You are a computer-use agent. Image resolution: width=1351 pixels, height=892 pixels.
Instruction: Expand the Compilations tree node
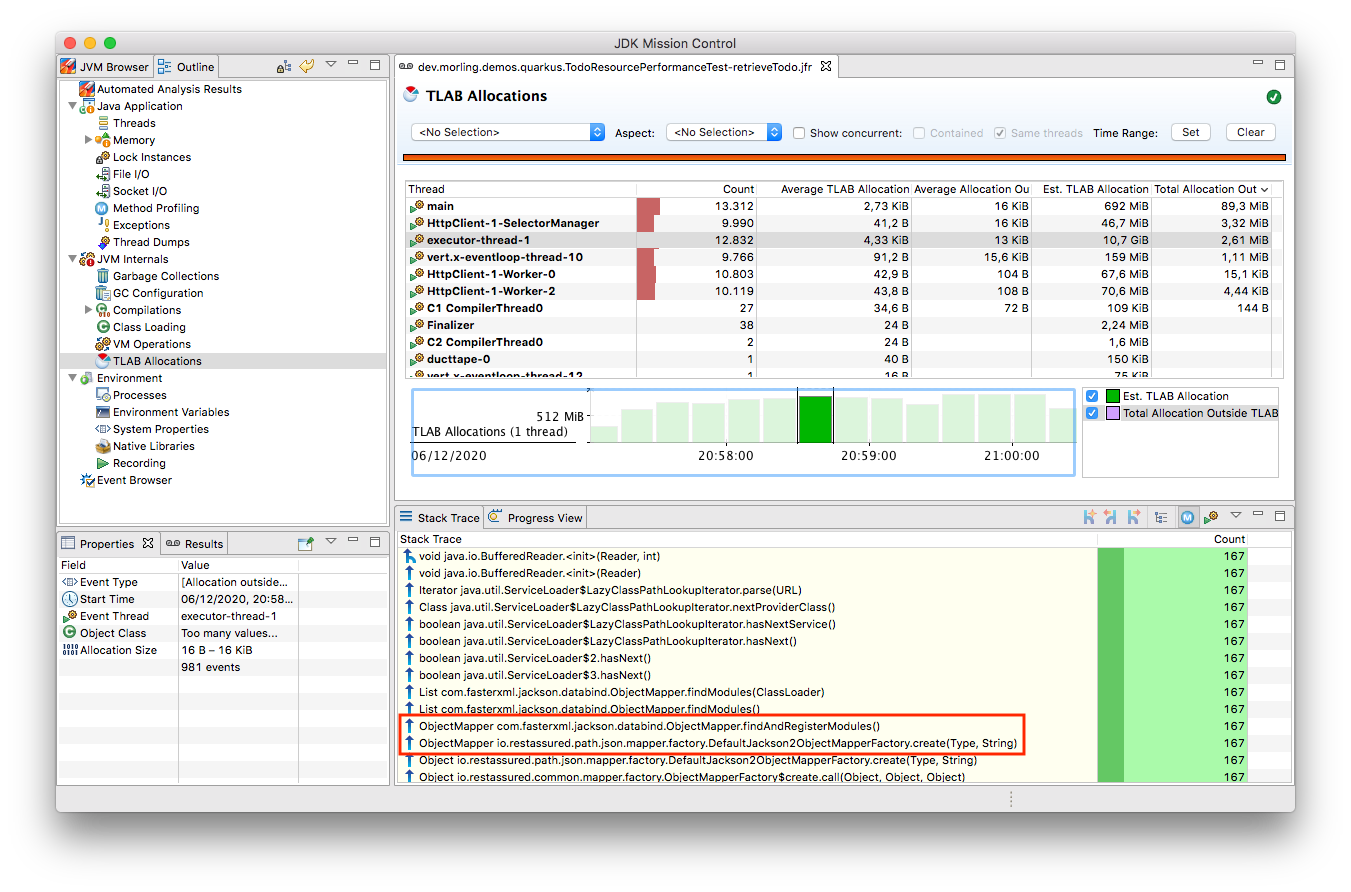[x=88, y=310]
